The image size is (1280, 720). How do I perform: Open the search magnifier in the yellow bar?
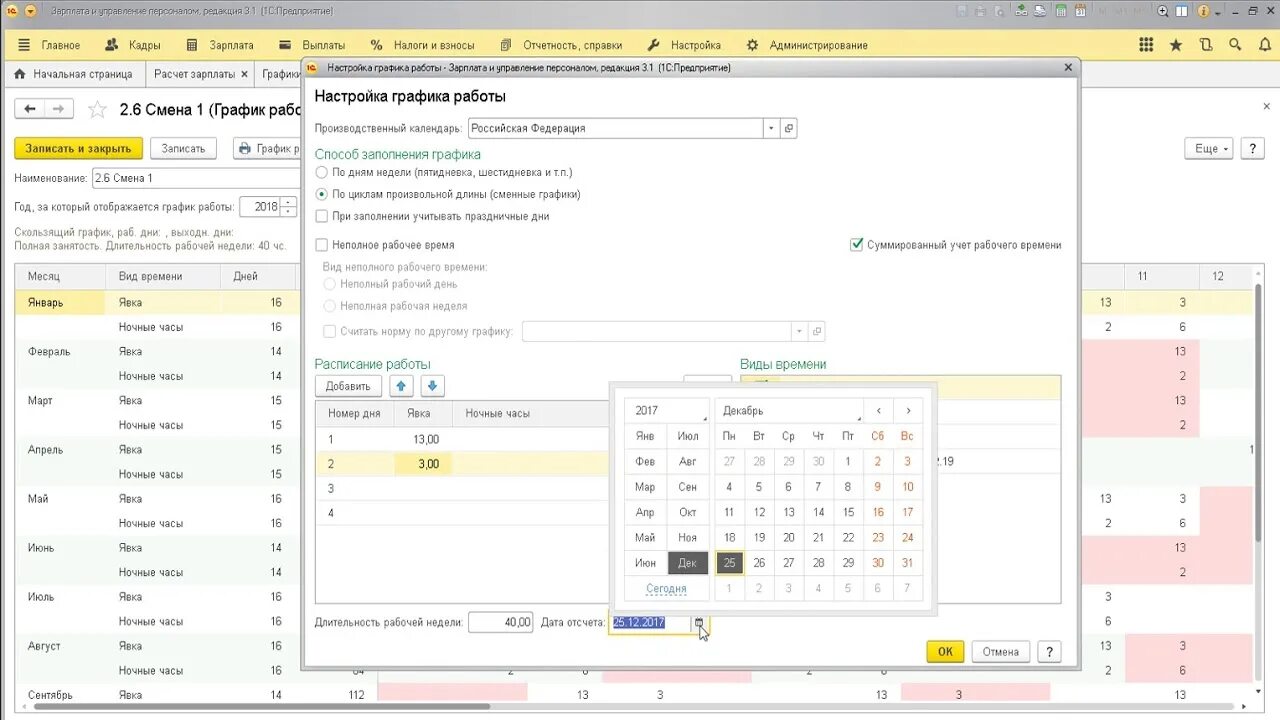point(1236,45)
